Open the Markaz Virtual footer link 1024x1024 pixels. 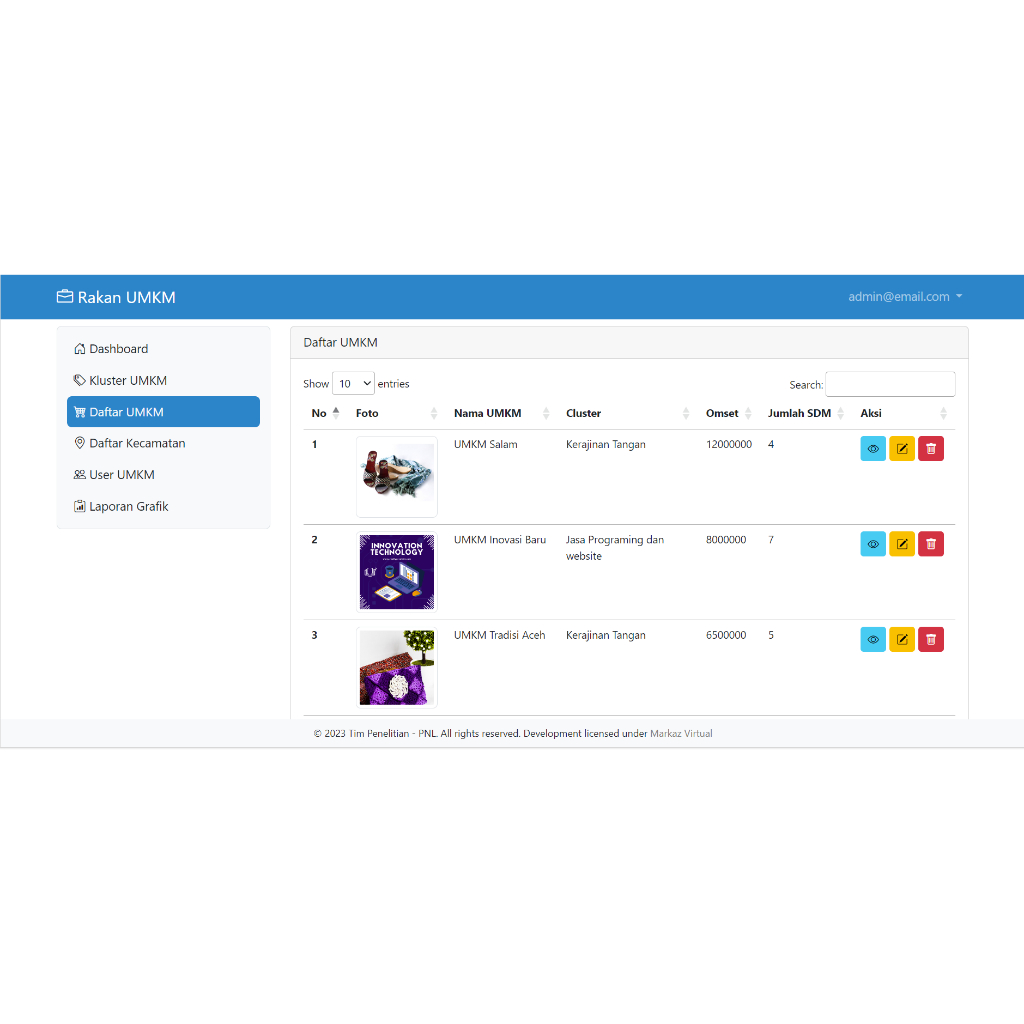[x=681, y=734]
